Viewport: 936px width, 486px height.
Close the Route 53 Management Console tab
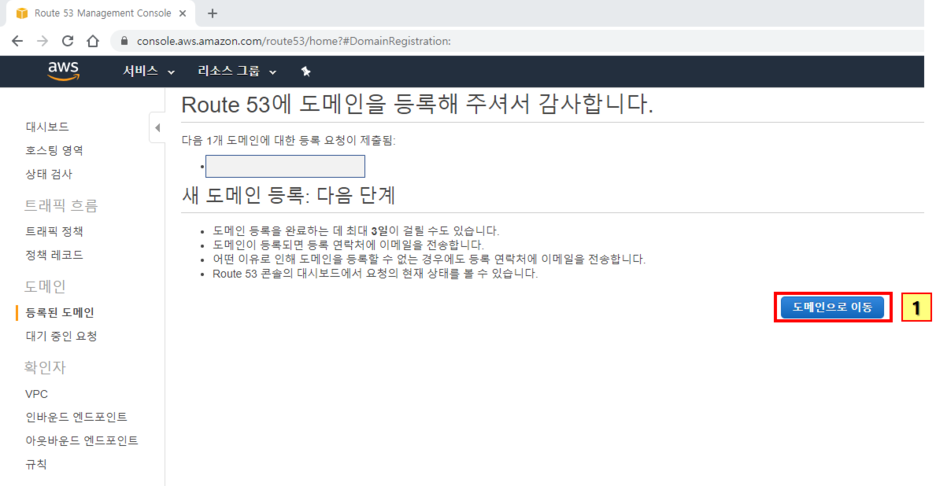(x=183, y=13)
